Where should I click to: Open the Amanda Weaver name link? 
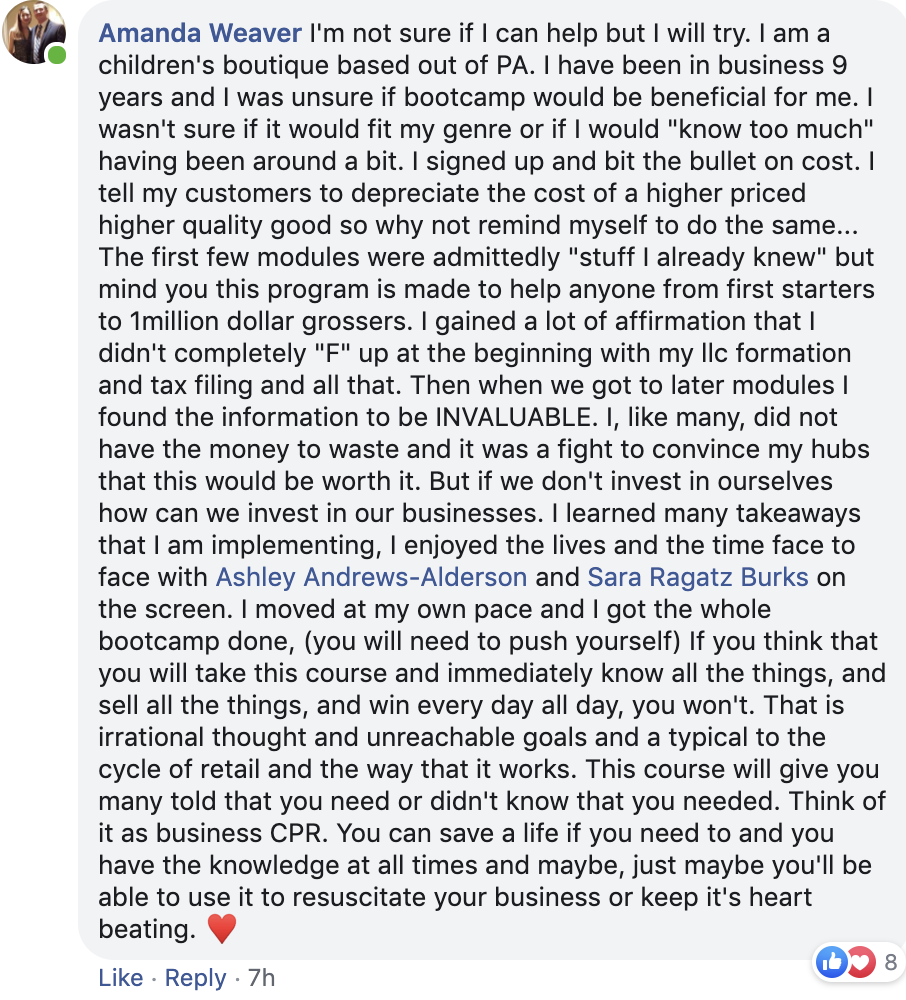click(x=200, y=33)
